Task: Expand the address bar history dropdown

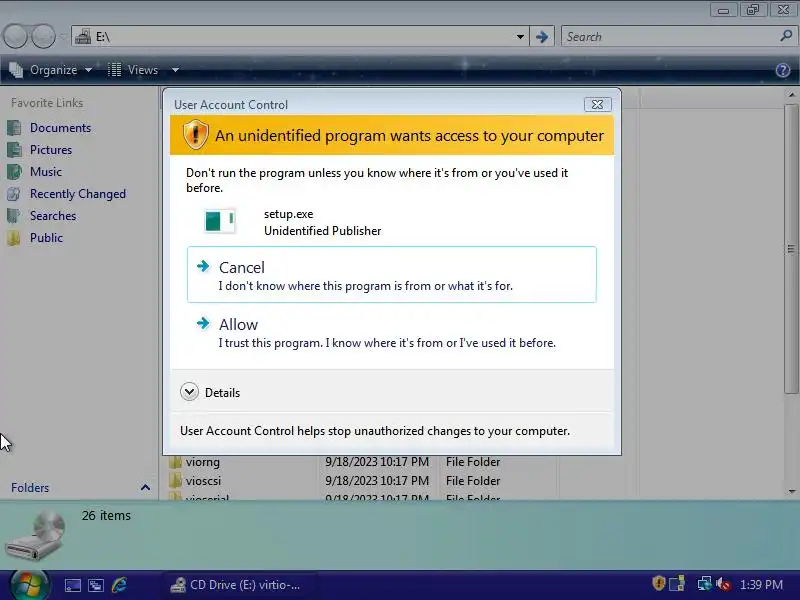Action: pyautogui.click(x=520, y=37)
